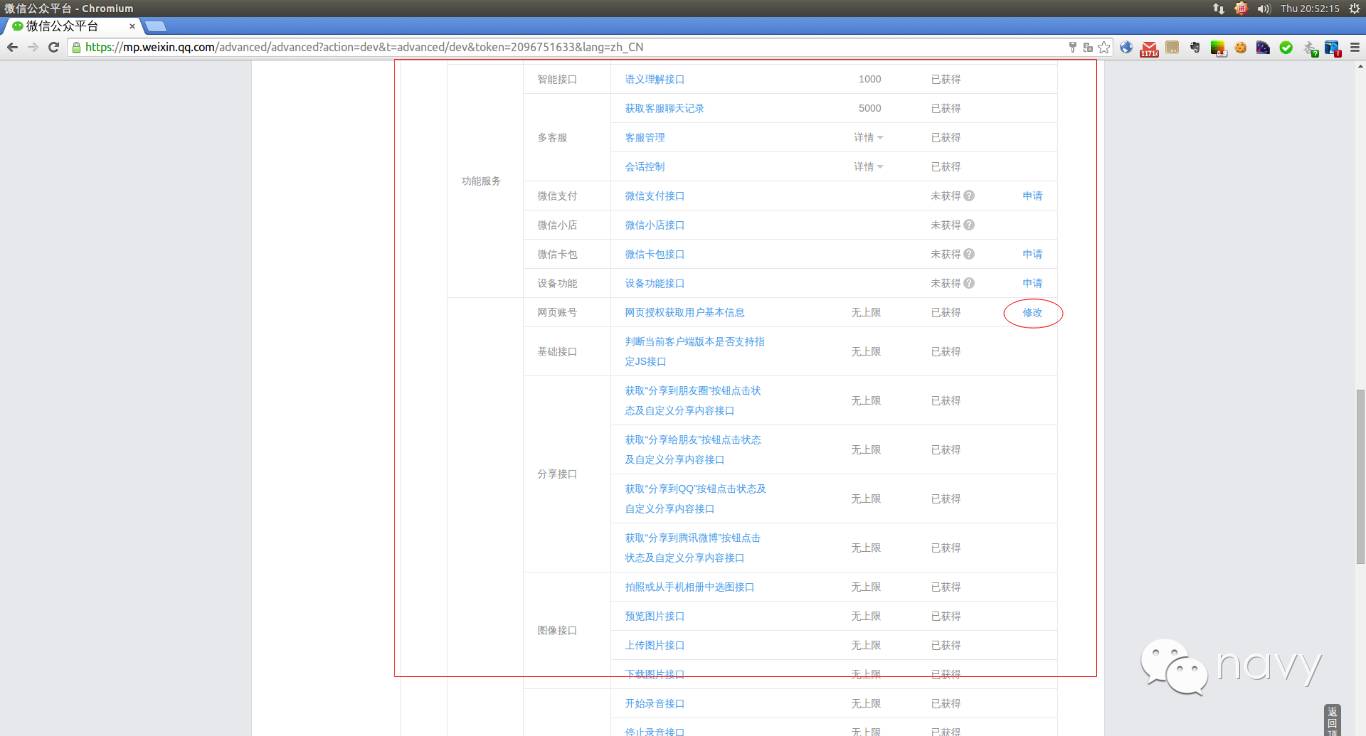Click the saved-password key icon in address bar
This screenshot has height=736, width=1366.
[1073, 47]
